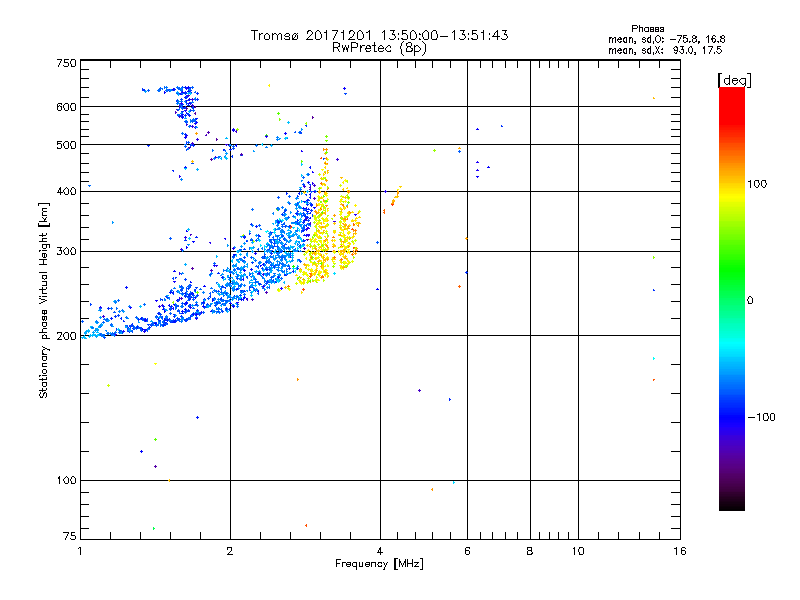Select the "mean, sd,O: -75.8, 16.8" line

[x=666, y=39]
